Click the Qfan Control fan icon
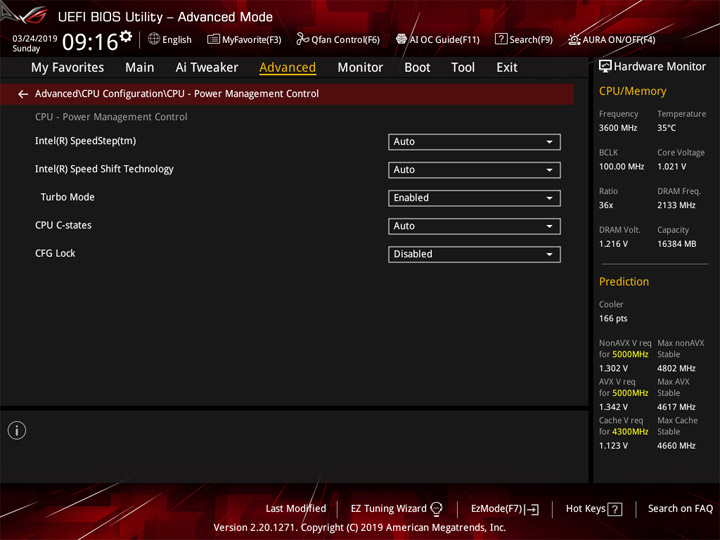 (x=302, y=39)
